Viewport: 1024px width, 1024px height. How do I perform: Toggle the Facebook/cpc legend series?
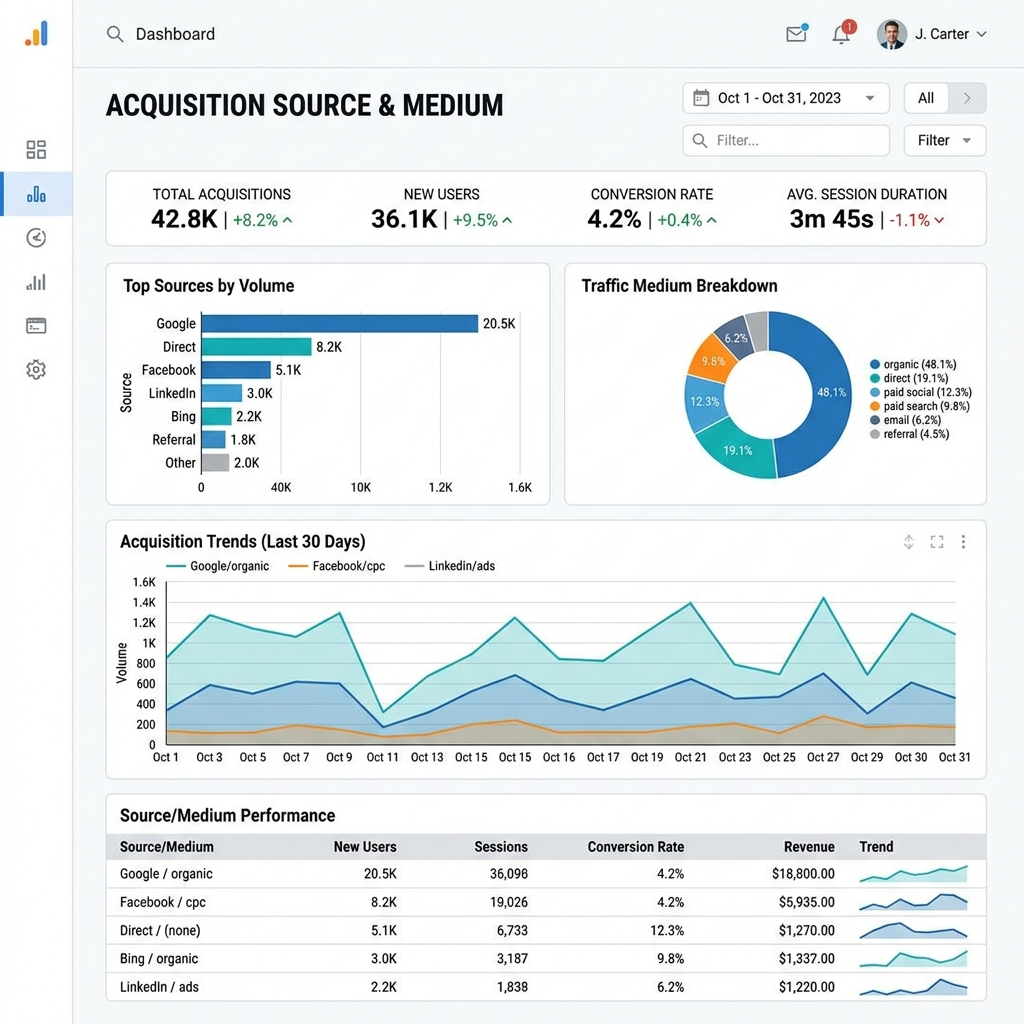[x=337, y=566]
